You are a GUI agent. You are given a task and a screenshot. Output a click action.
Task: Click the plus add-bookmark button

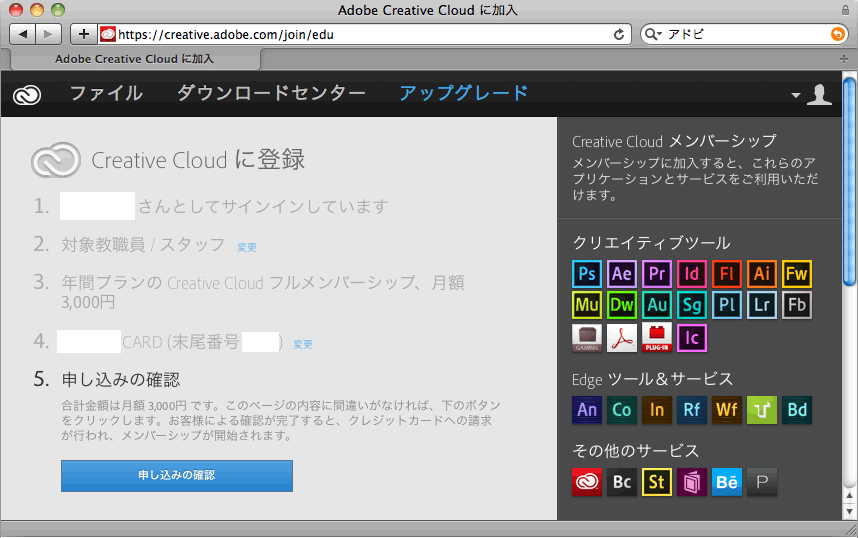pos(84,34)
